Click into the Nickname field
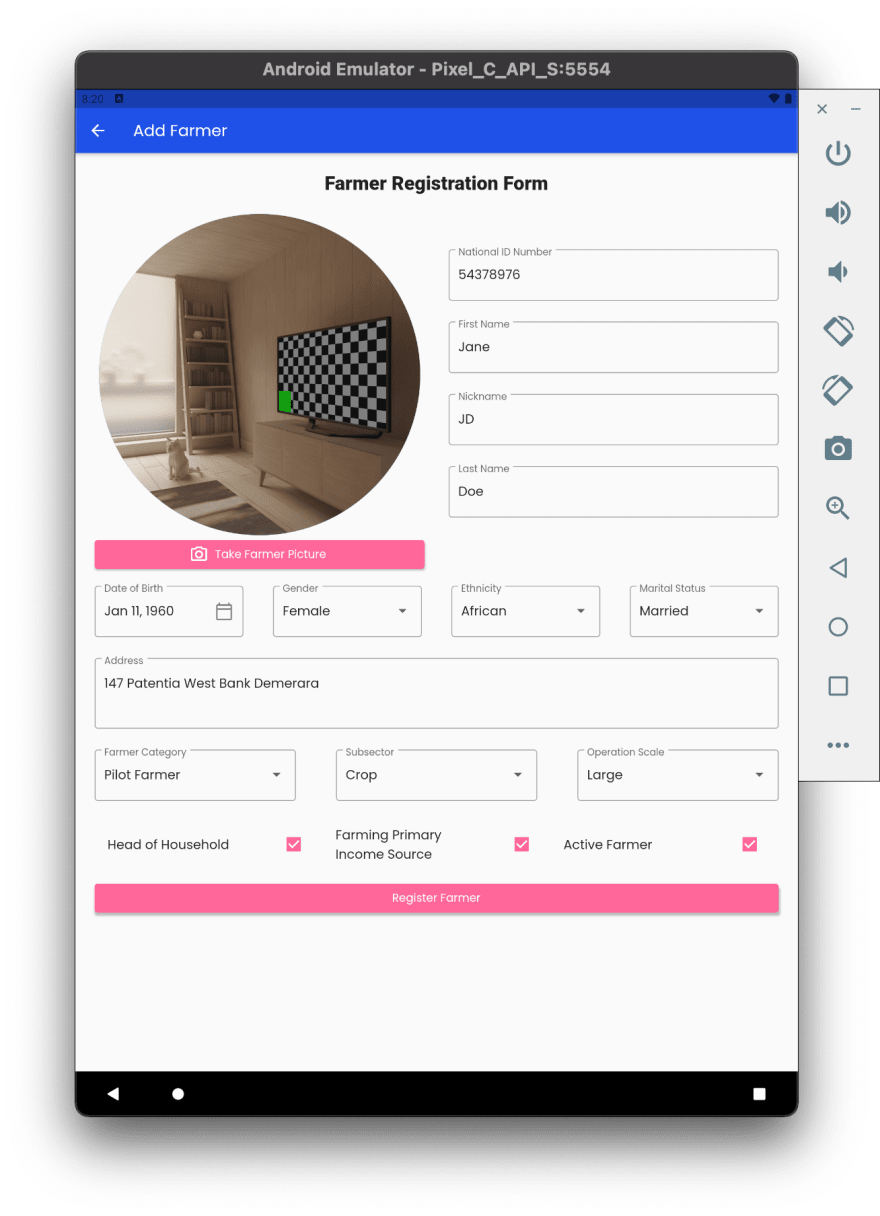Viewport: 880px width, 1216px height. 614,419
